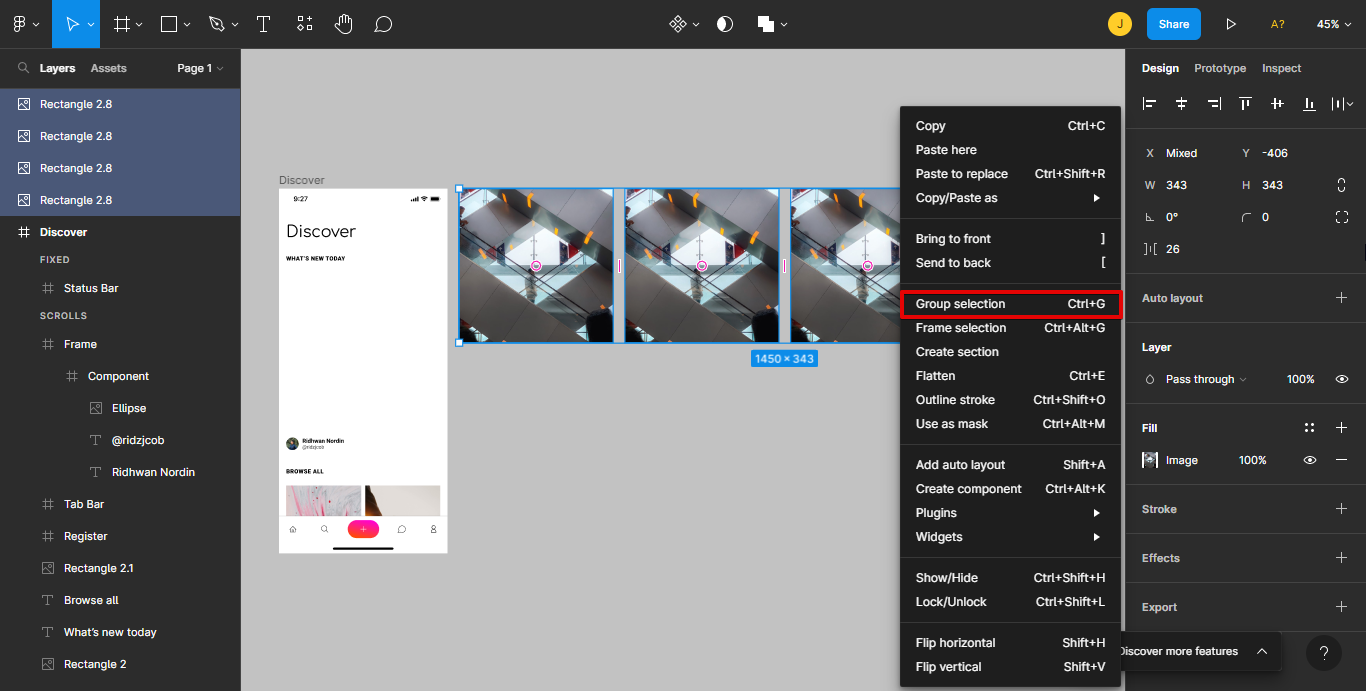Open the Figma main menu

coord(19,24)
